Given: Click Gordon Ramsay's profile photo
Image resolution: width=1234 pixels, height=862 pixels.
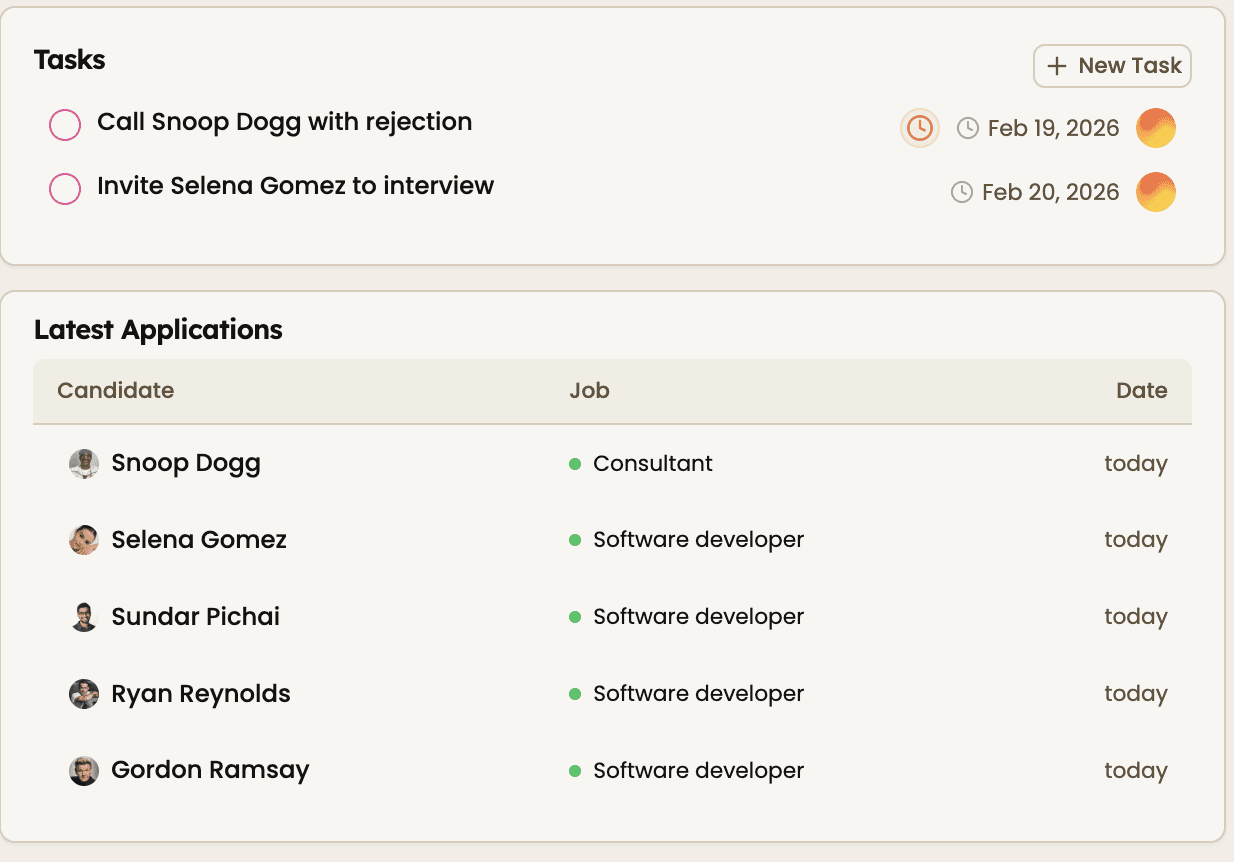Looking at the screenshot, I should tap(84, 771).
